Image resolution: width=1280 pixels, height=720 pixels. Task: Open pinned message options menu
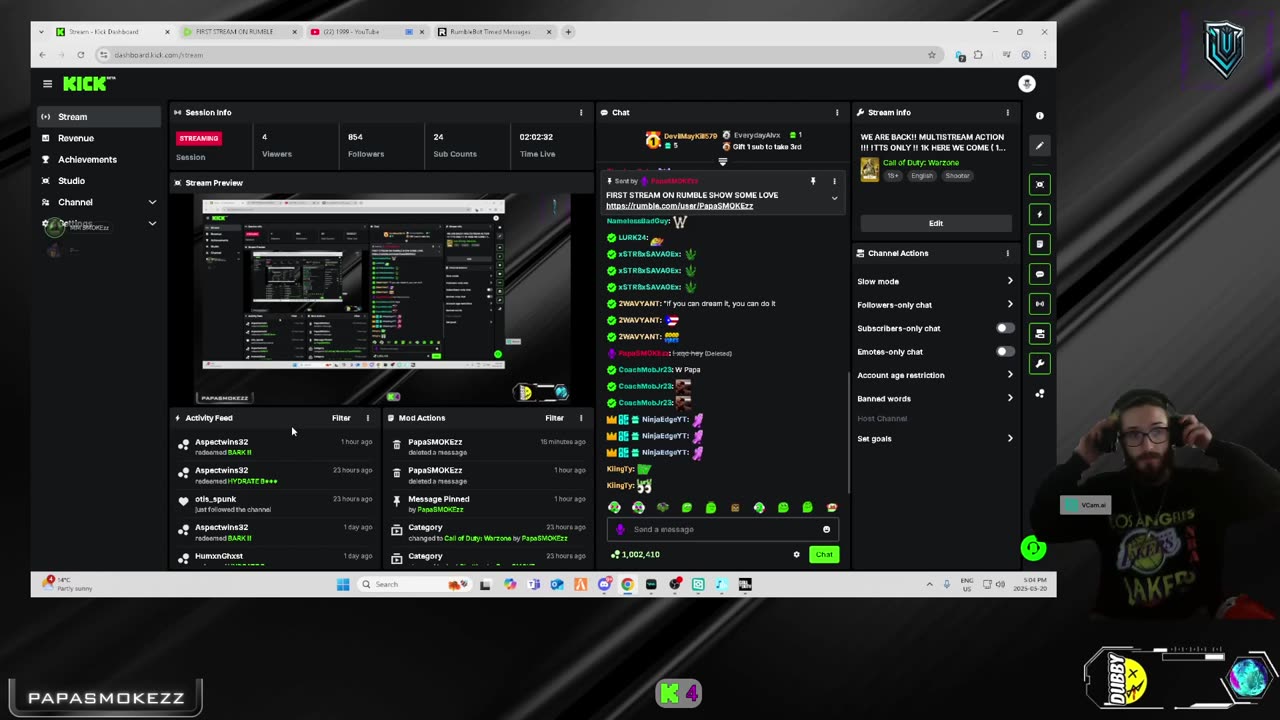tap(834, 181)
